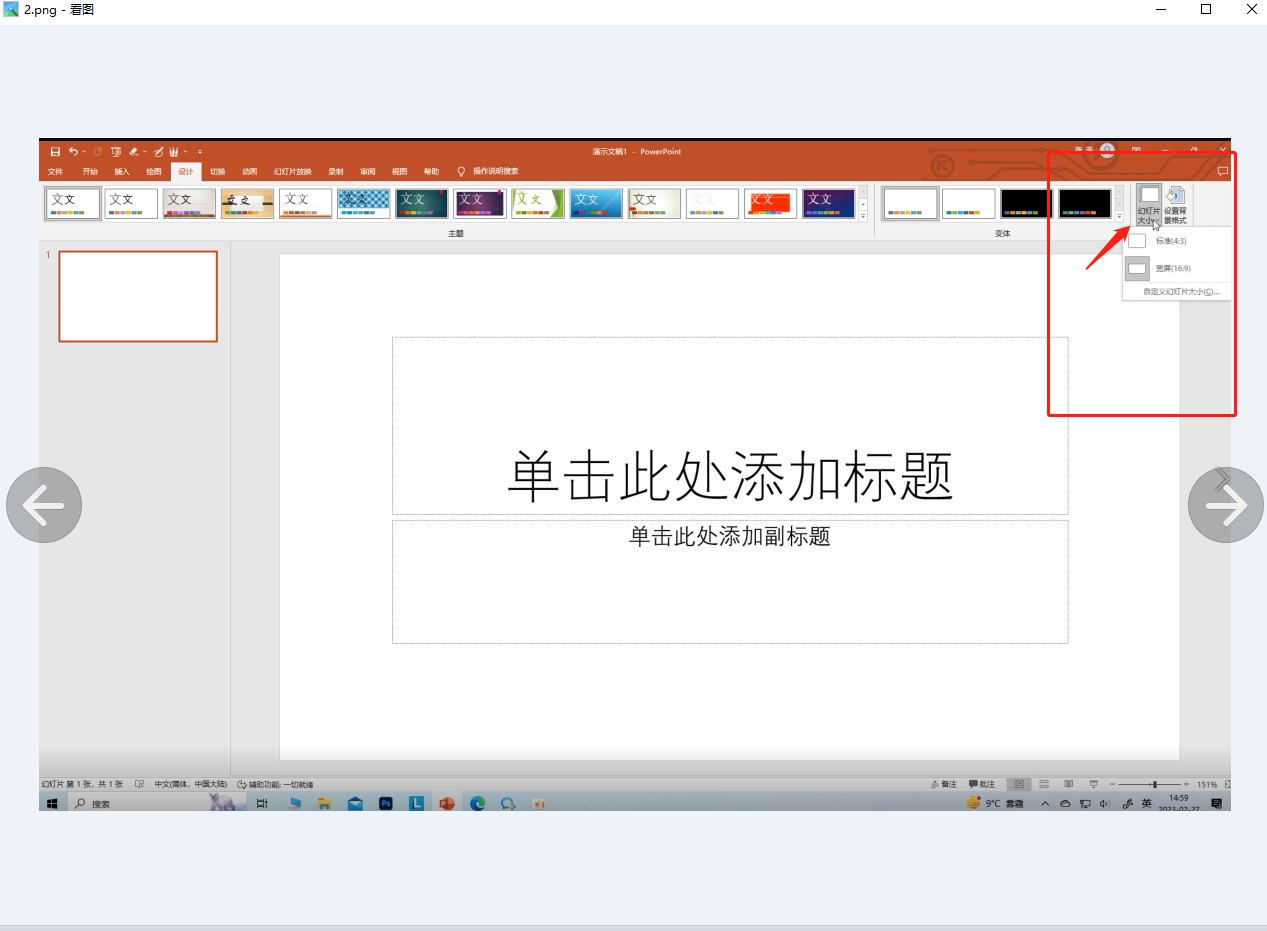Switch to the 插入 ribbon tab

(122, 172)
